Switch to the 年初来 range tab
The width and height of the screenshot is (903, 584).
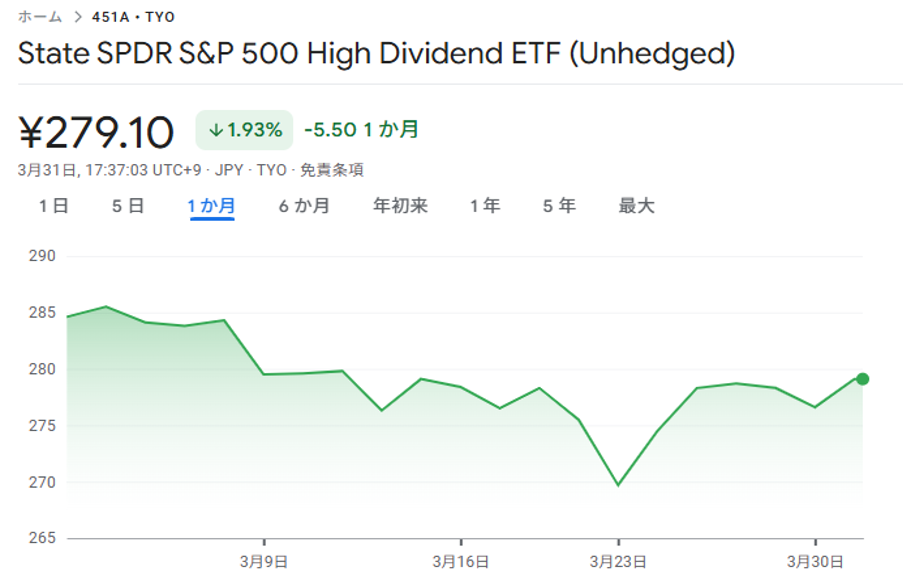coord(400,206)
